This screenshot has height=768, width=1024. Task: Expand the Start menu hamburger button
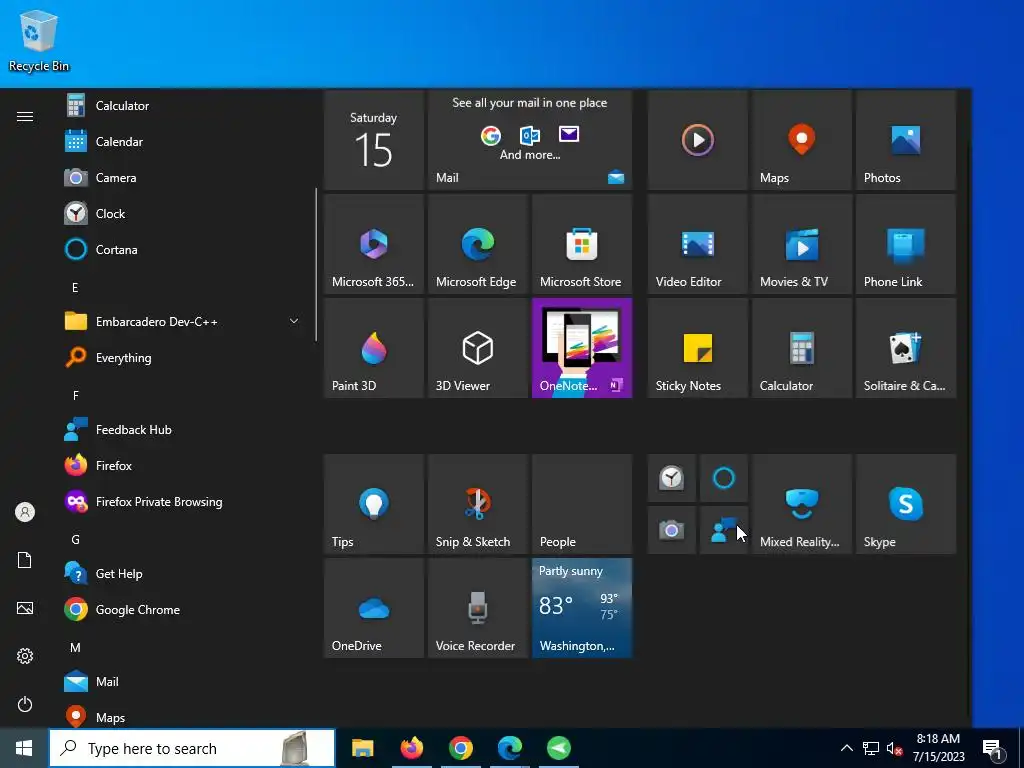25,117
